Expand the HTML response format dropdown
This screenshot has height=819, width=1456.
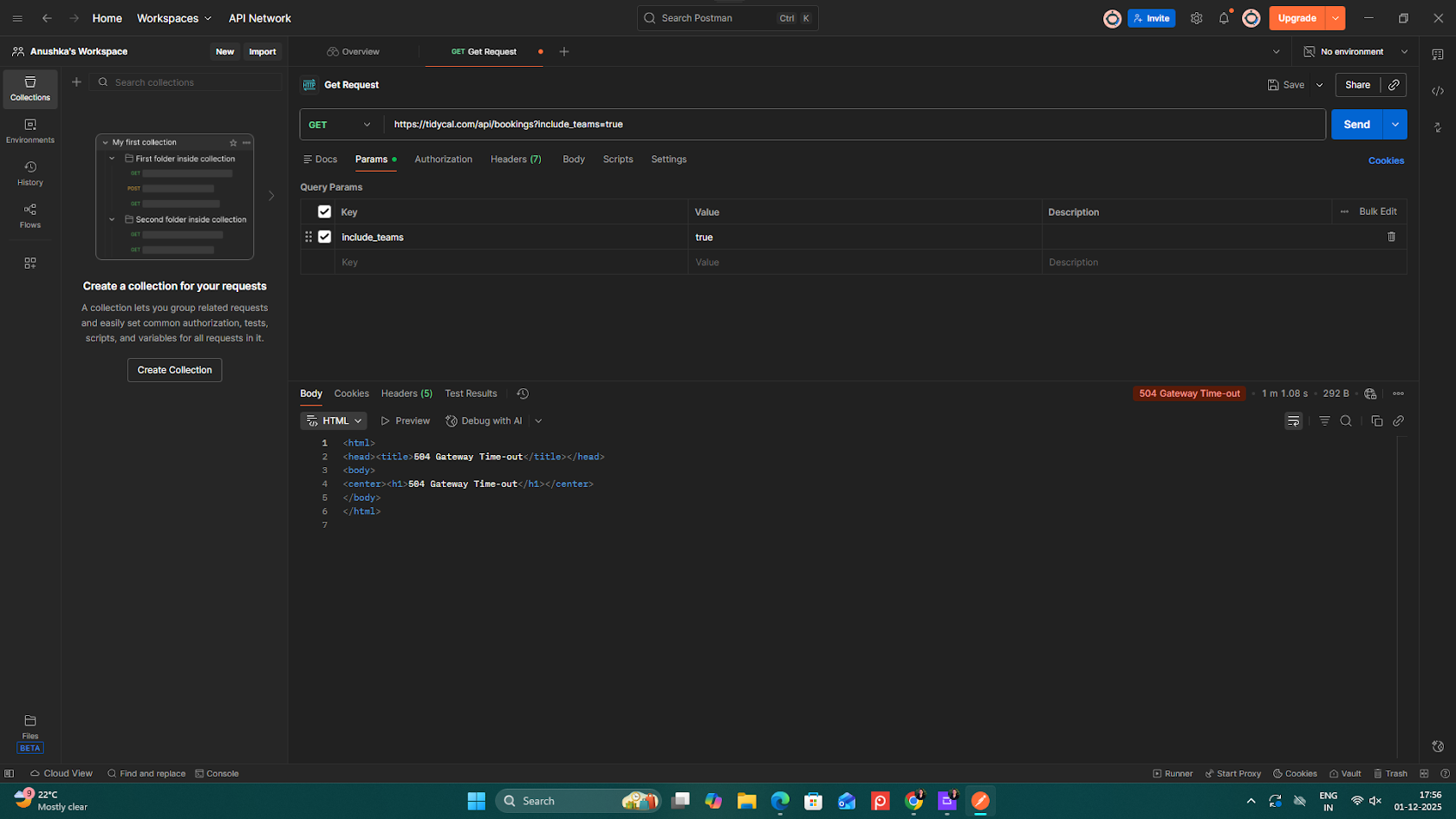click(x=334, y=421)
